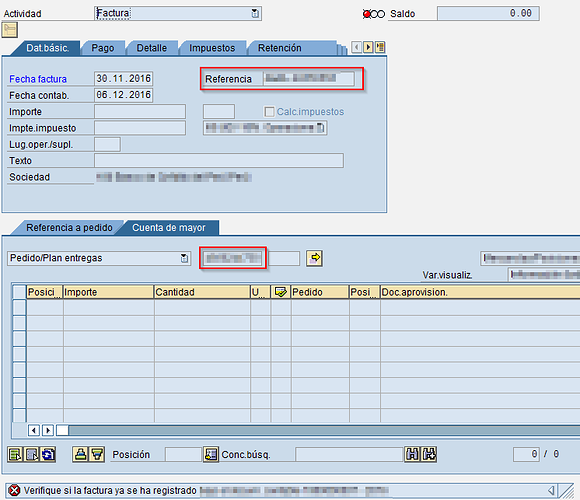Click the deselect all items icon
Viewport: 580px width, 500px height.
31,454
